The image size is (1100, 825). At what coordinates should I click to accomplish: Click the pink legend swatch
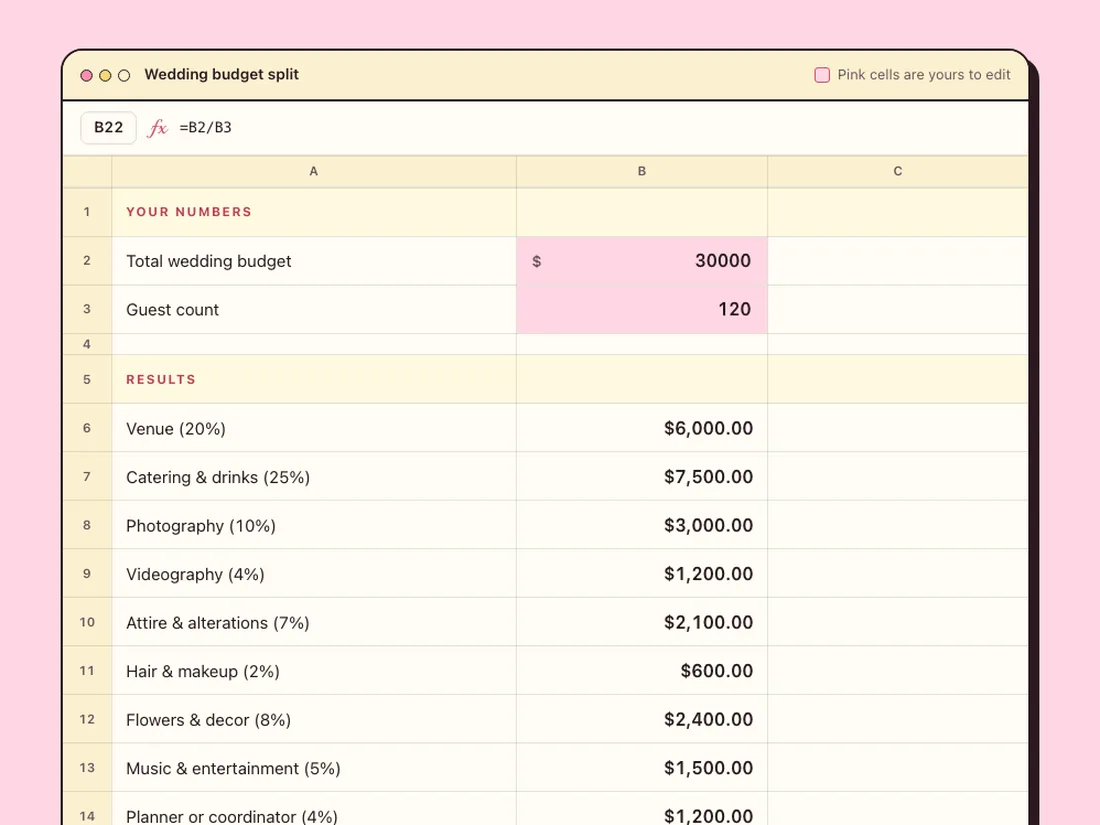coord(822,75)
